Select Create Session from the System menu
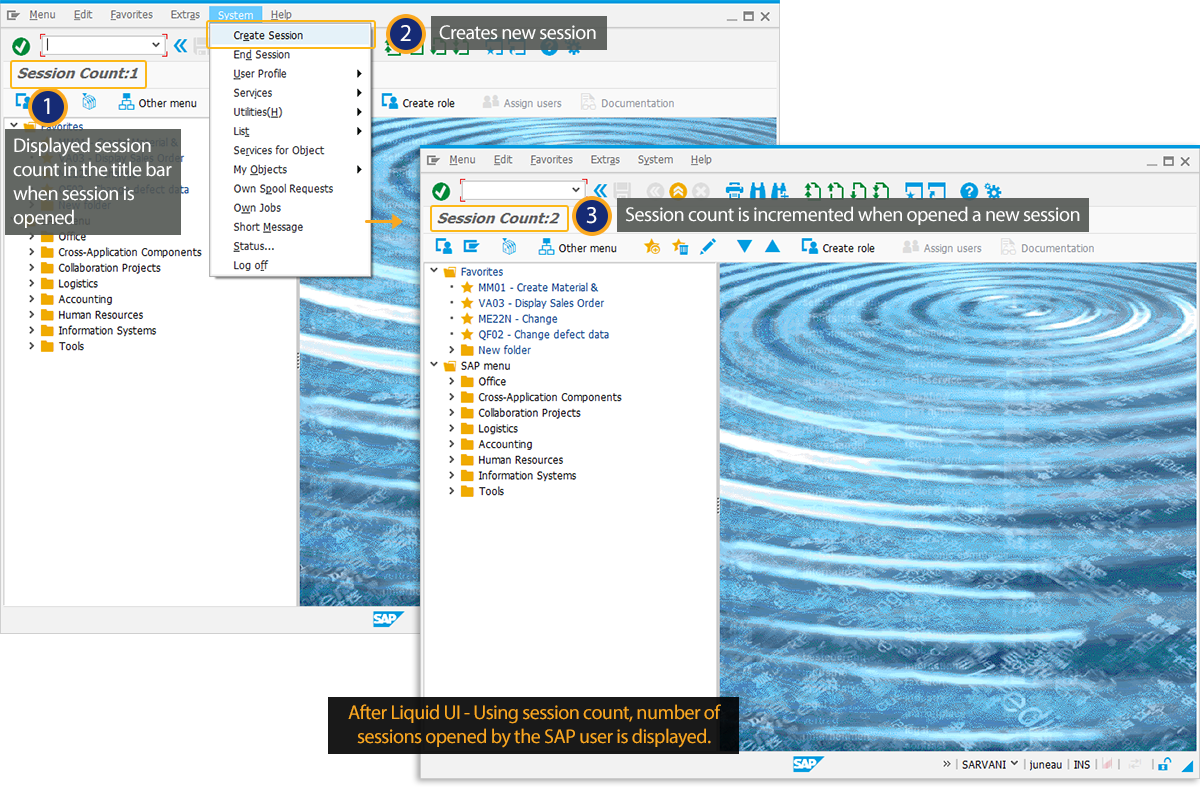 (290, 35)
